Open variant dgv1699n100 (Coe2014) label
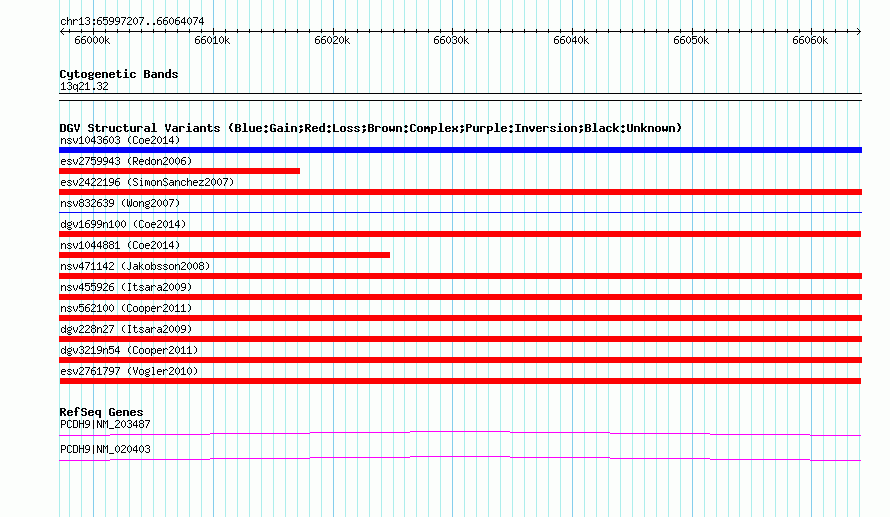 coord(123,224)
